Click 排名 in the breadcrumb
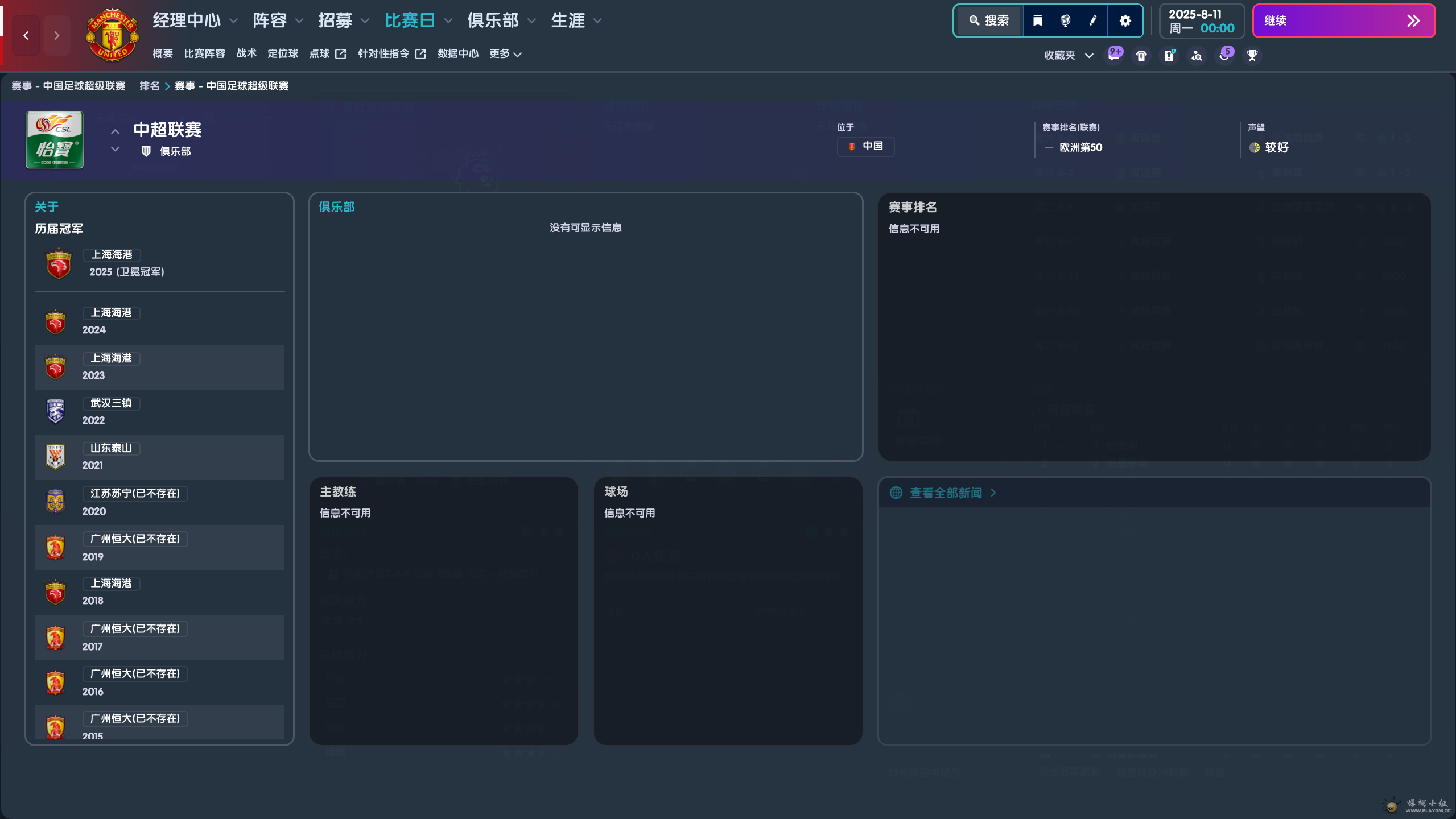Viewport: 1456px width, 819px height. (150, 86)
